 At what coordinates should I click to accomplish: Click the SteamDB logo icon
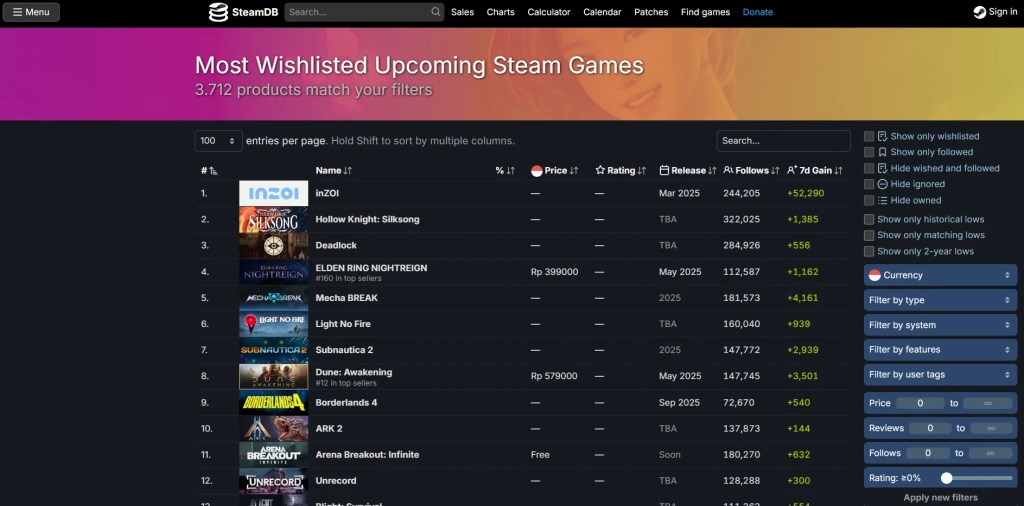coord(218,12)
